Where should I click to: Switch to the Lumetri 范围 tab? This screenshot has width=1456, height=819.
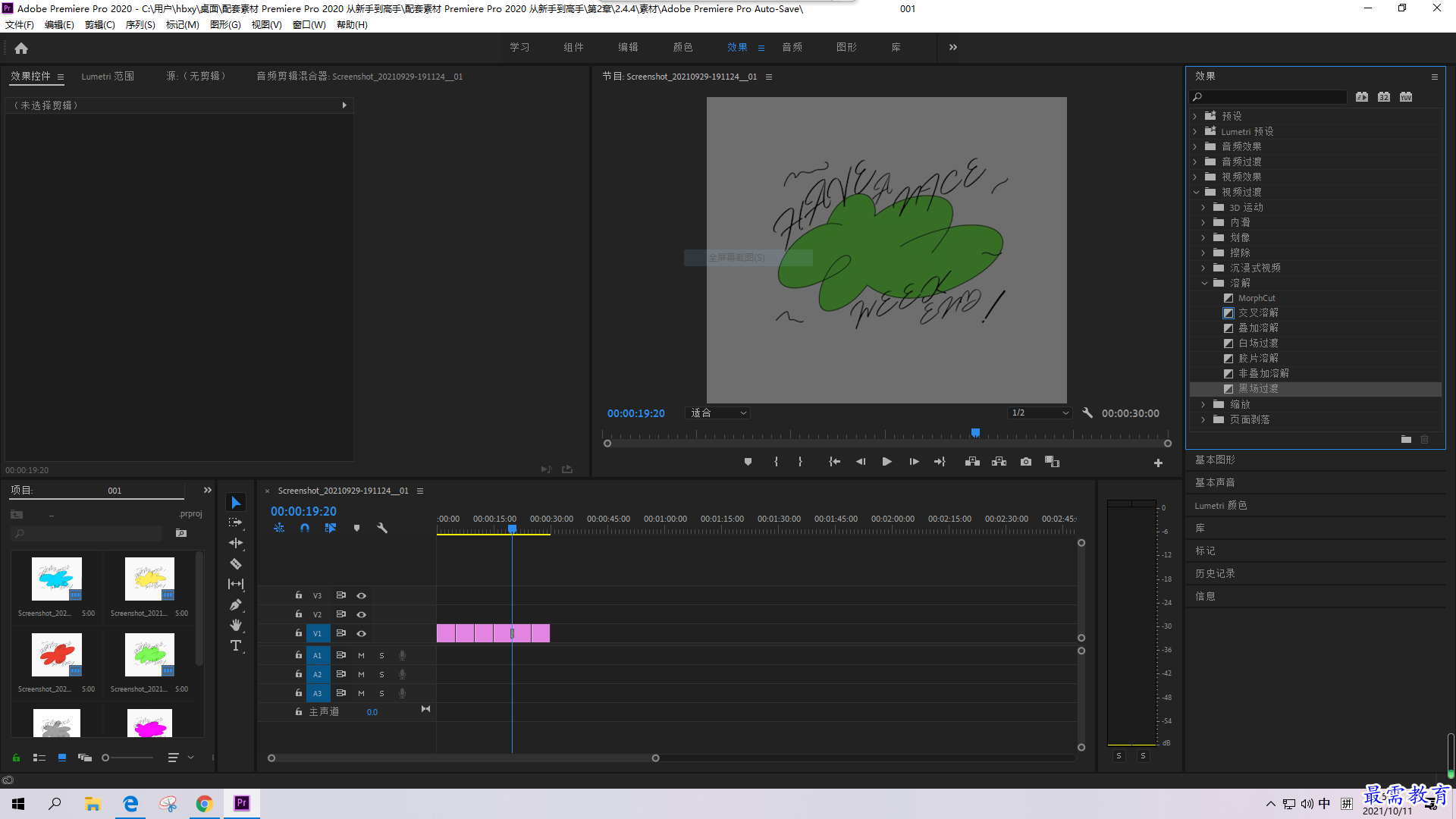coord(108,77)
